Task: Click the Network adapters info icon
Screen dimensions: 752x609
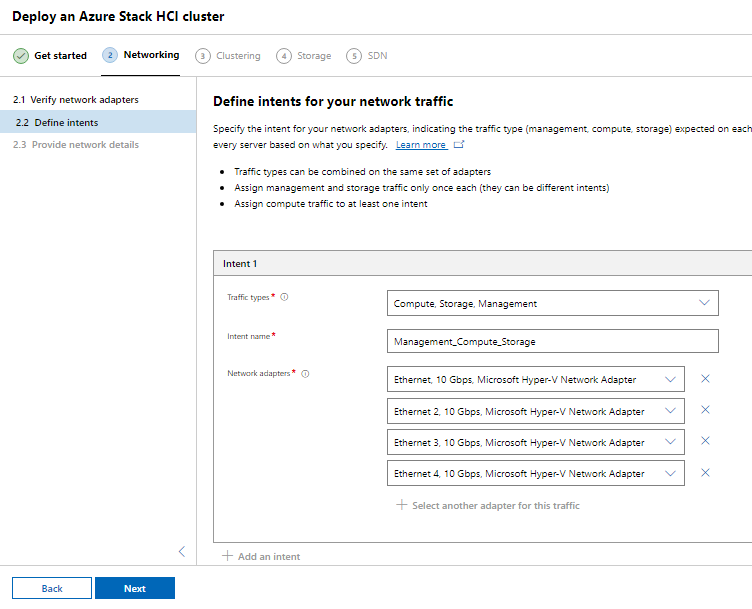Action: click(x=305, y=374)
